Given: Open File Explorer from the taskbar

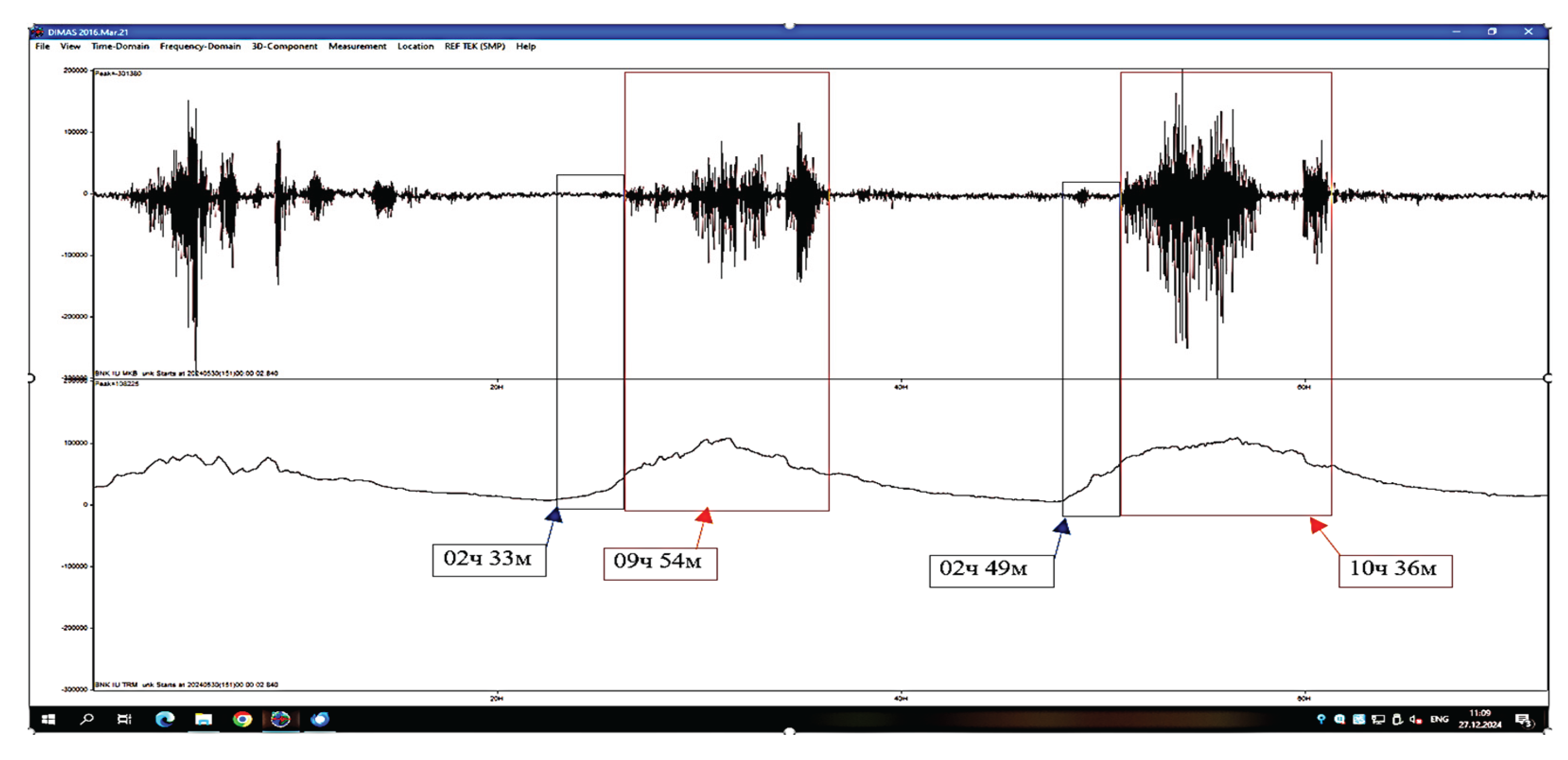Looking at the screenshot, I should pyautogui.click(x=204, y=719).
